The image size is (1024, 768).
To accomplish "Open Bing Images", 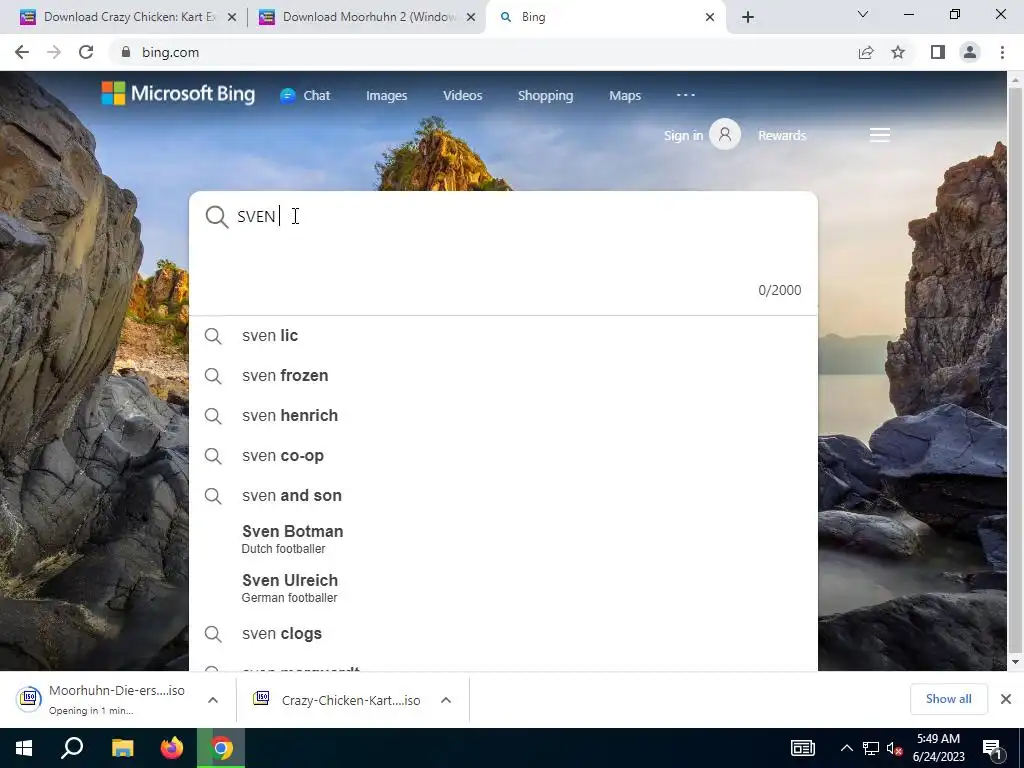I will (x=386, y=95).
